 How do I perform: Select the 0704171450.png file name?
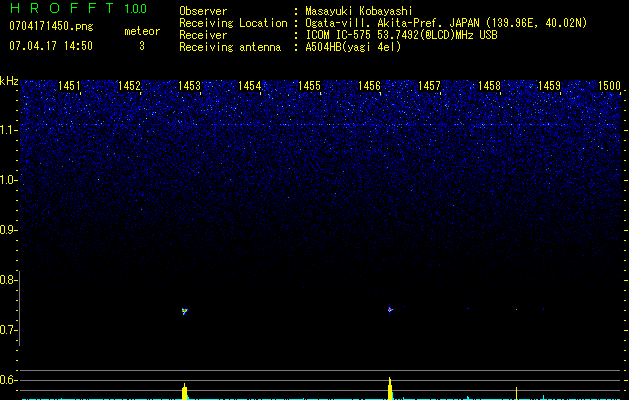50,26
